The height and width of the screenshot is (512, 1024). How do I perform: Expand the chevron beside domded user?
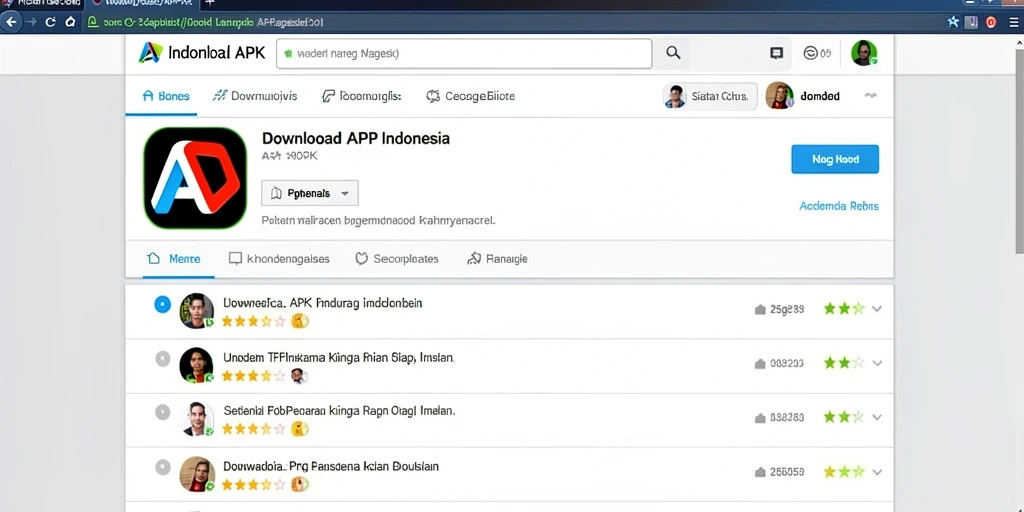(x=870, y=95)
